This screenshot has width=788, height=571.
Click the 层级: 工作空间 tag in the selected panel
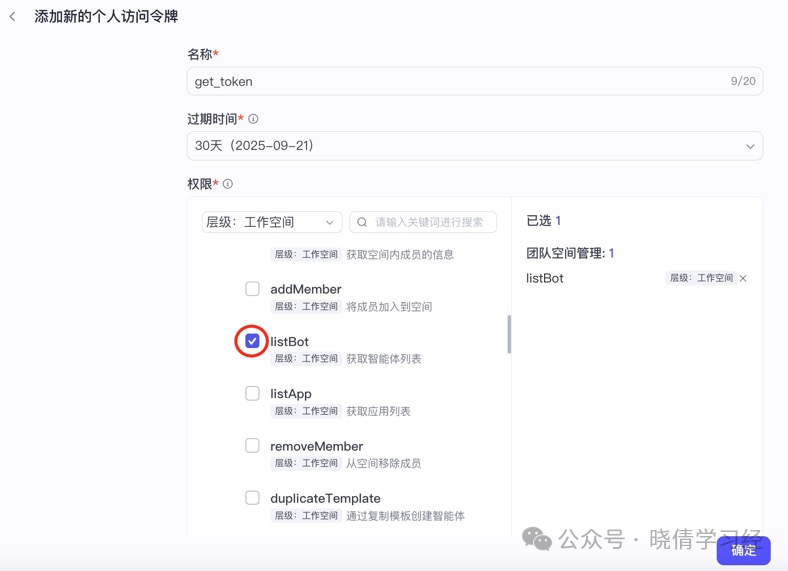(x=702, y=278)
